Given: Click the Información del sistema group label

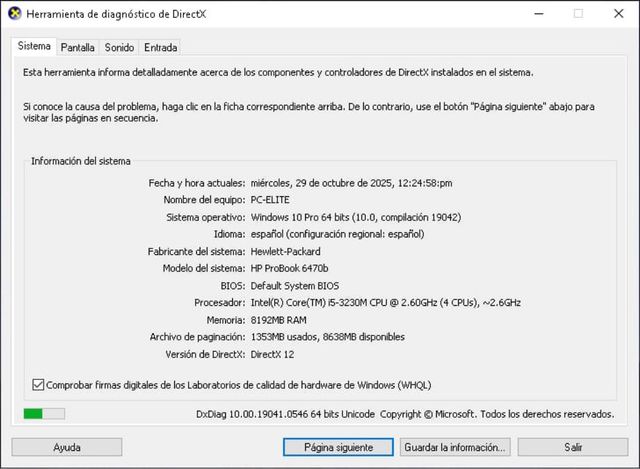Looking at the screenshot, I should tap(81, 161).
